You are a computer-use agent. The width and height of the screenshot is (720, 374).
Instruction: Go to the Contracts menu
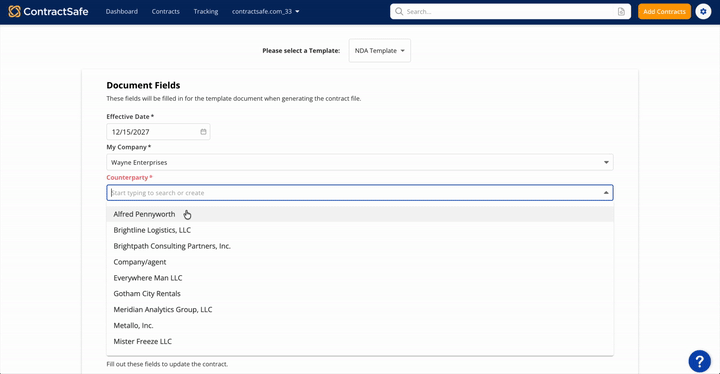(166, 11)
